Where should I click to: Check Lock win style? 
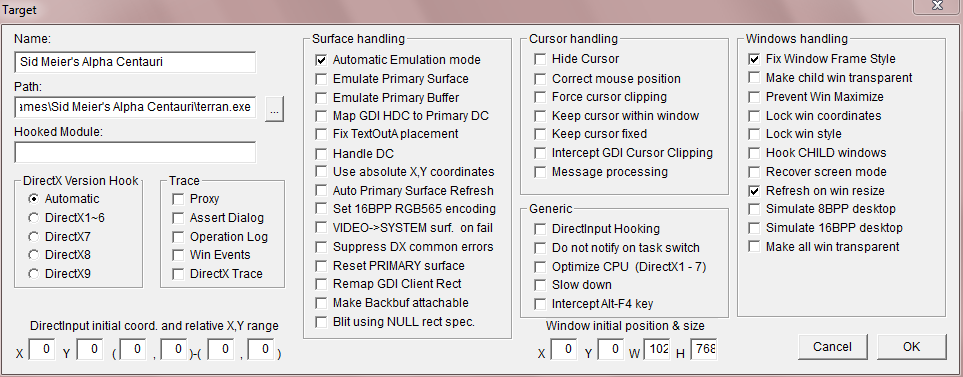tap(754, 134)
